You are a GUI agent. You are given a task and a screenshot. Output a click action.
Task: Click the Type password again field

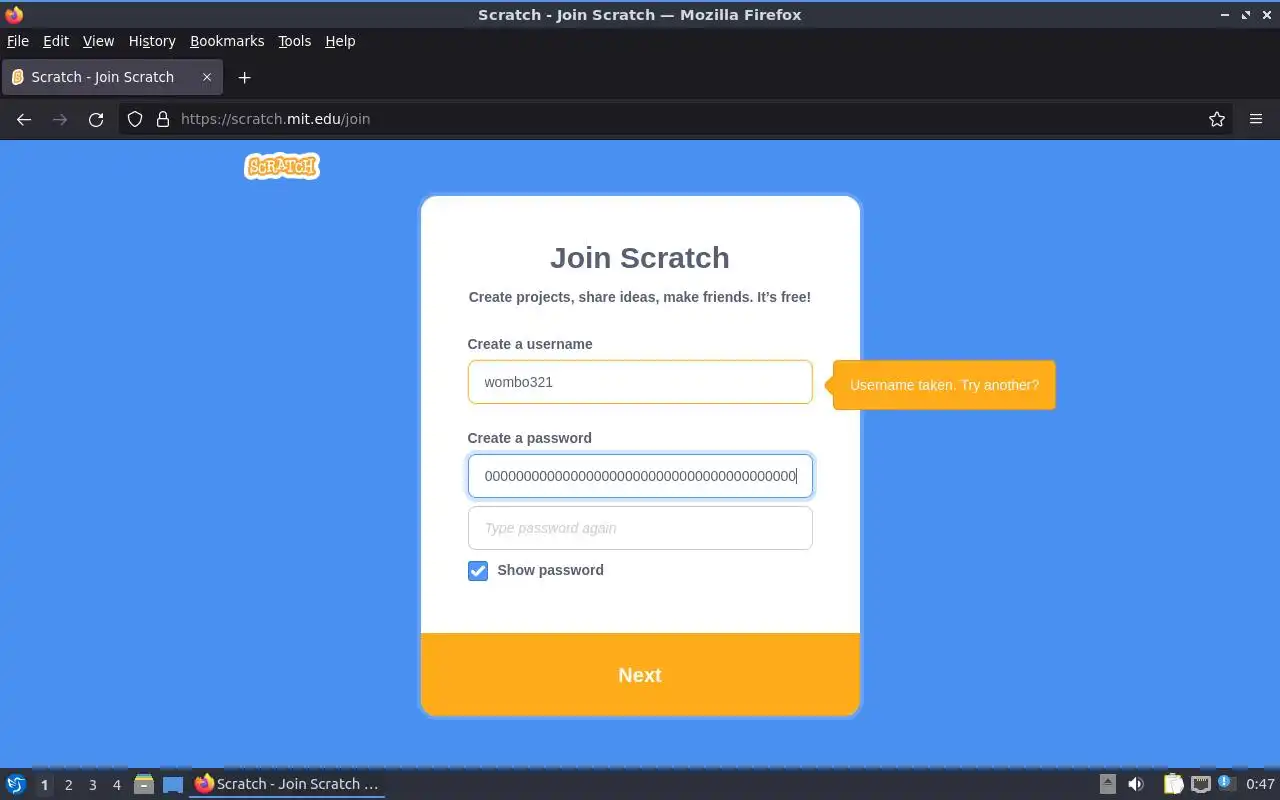click(x=640, y=528)
